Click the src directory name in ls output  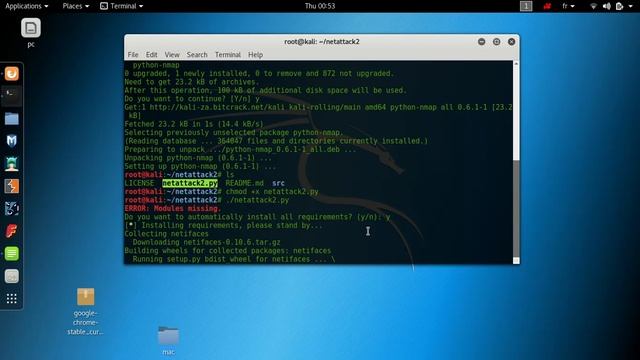coord(278,183)
